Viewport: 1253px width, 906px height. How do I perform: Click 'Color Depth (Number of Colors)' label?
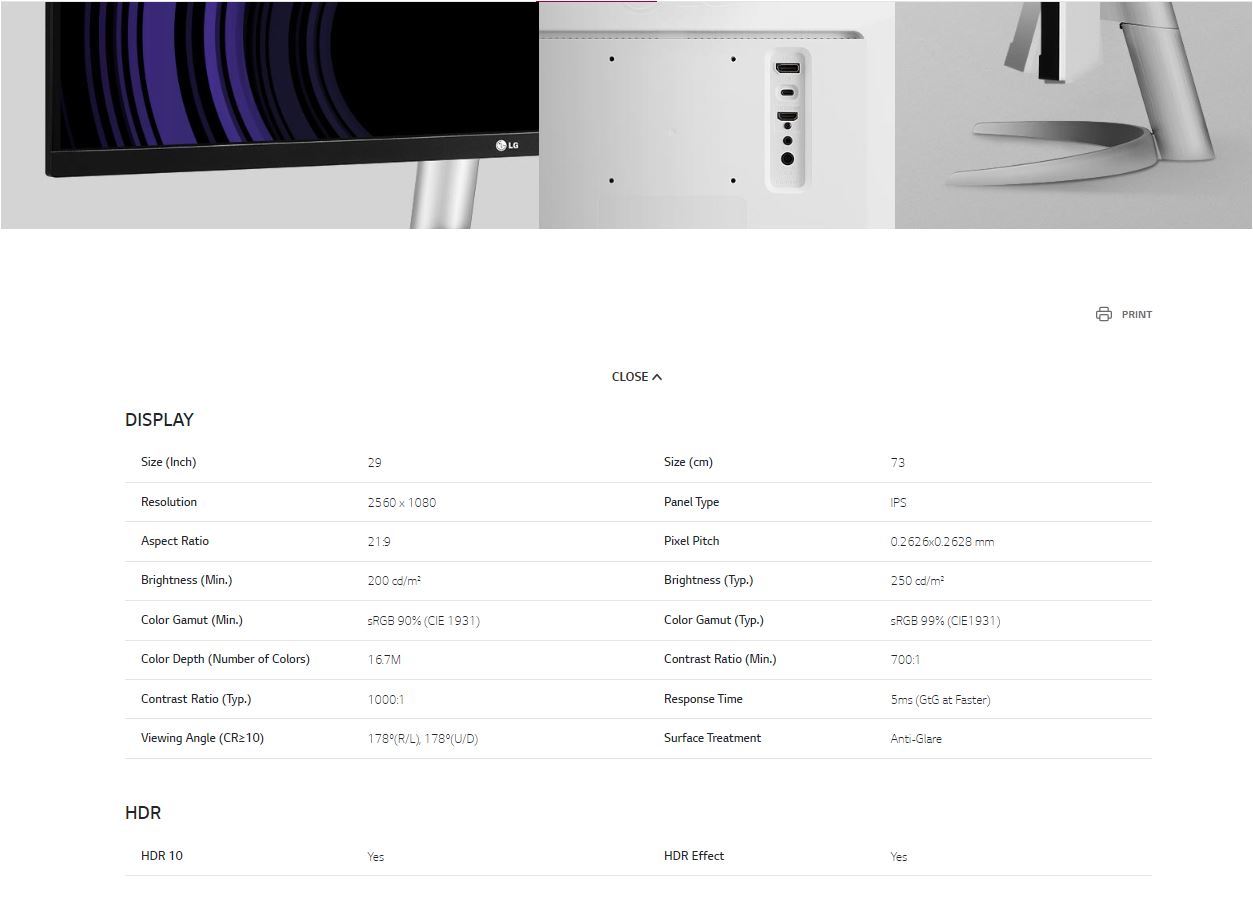tap(225, 659)
